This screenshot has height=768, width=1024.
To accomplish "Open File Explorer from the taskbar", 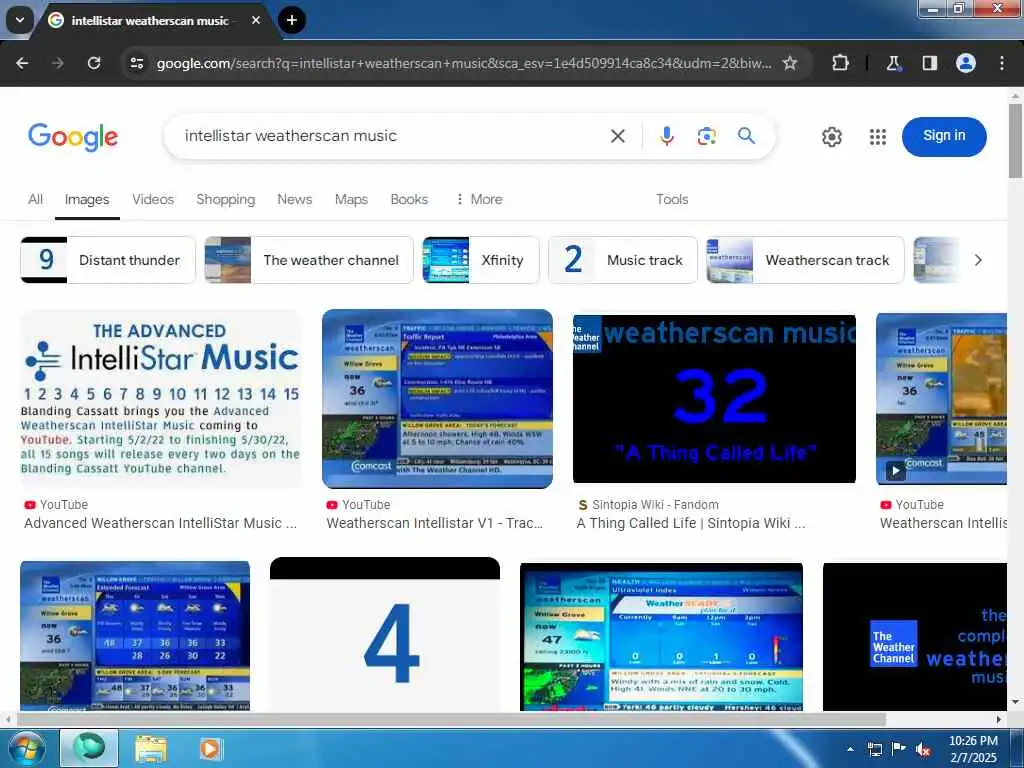I will (151, 749).
